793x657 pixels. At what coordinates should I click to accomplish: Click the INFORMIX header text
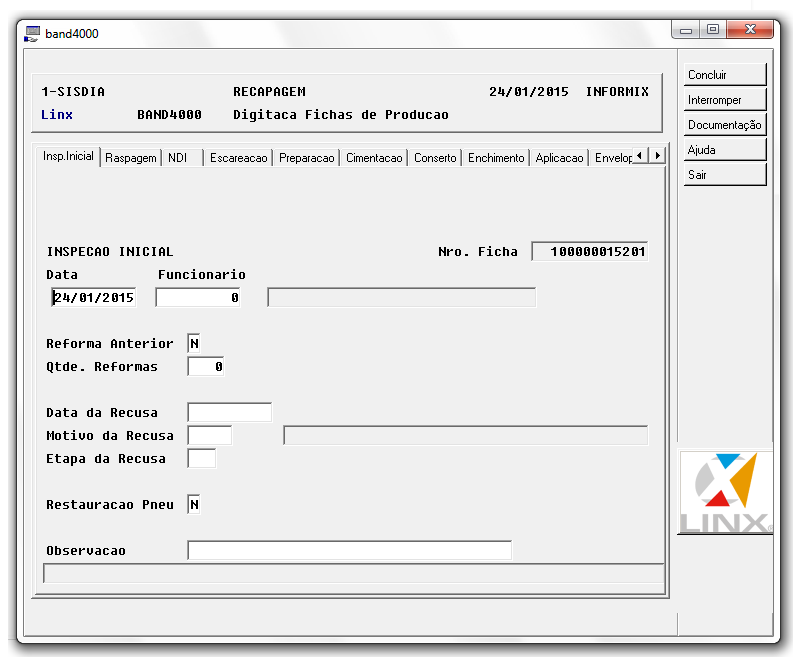click(617, 92)
